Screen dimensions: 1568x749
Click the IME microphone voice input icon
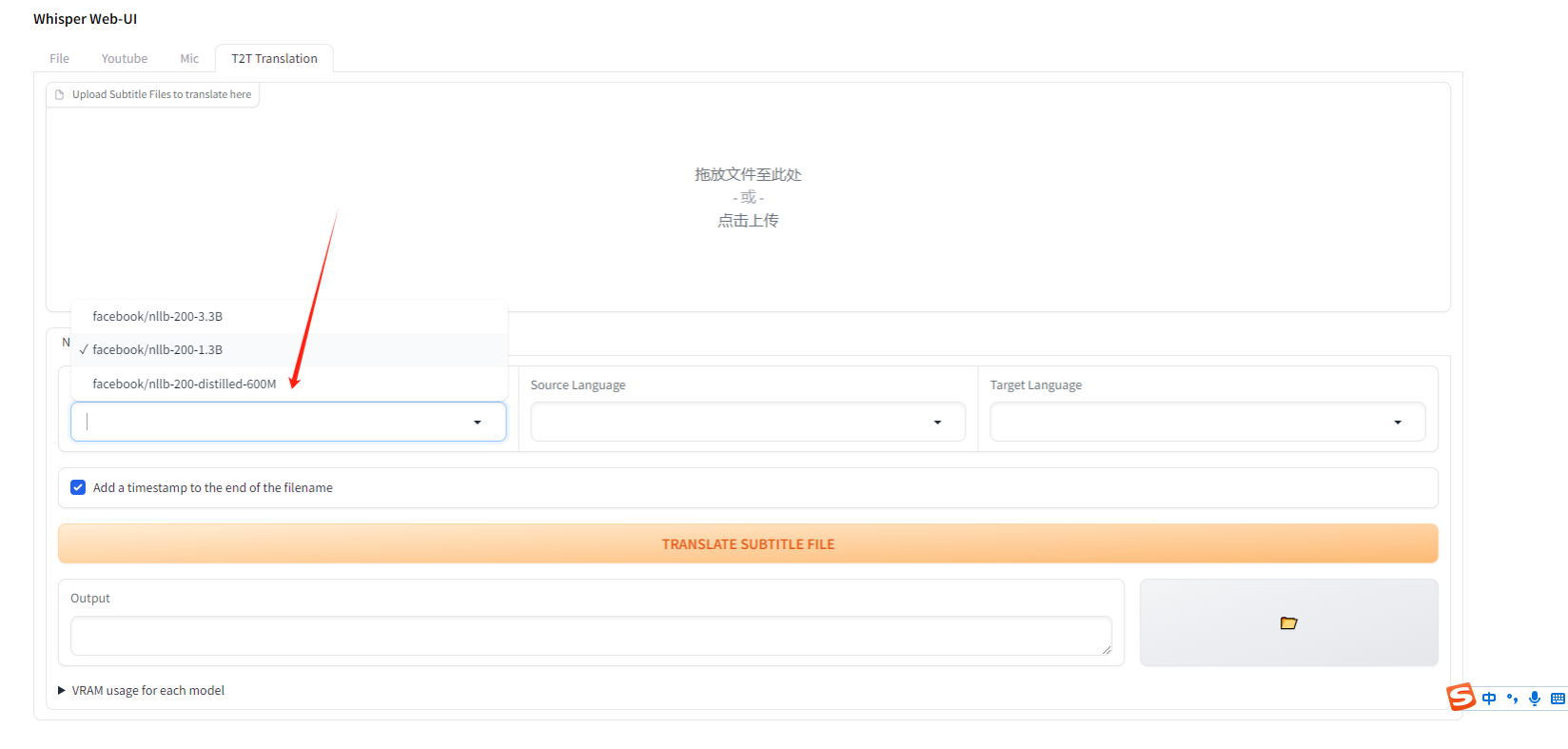[x=1535, y=699]
